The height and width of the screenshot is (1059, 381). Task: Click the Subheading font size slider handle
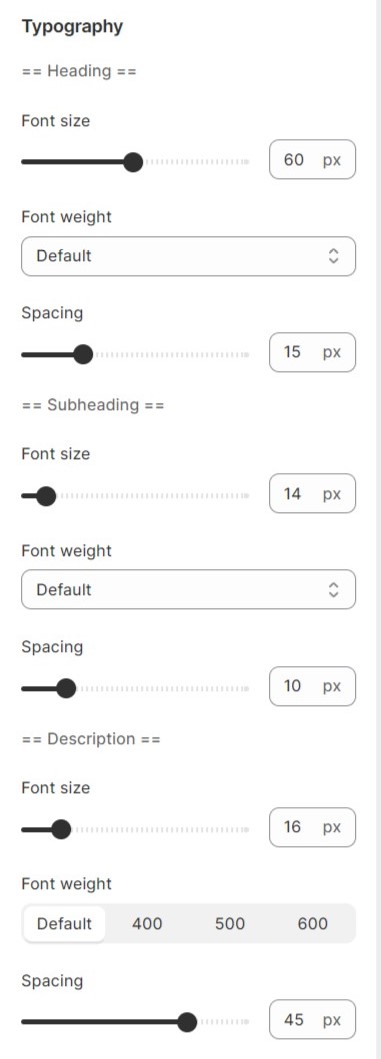click(x=46, y=496)
